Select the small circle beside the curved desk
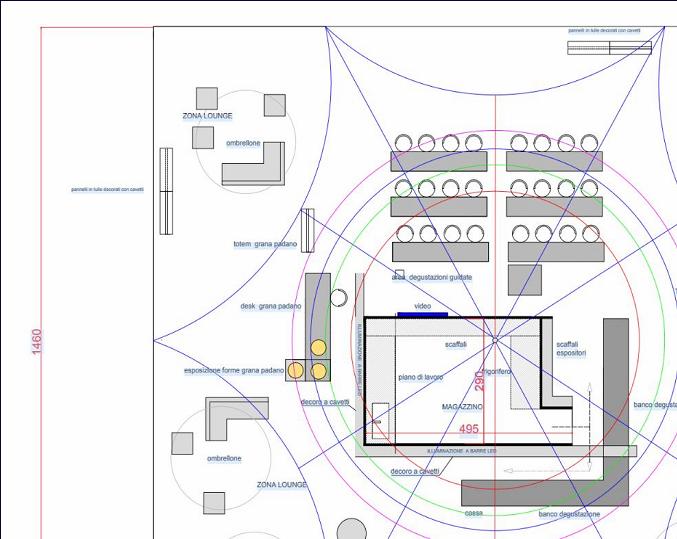The width and height of the screenshot is (677, 539). (x=339, y=298)
